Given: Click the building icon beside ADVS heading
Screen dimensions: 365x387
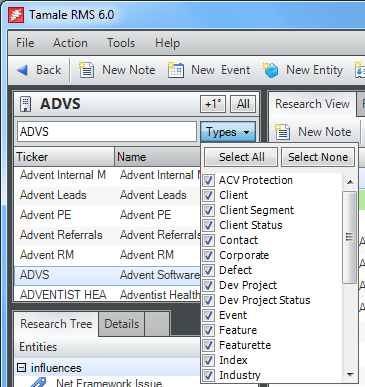Looking at the screenshot, I should tap(25, 104).
